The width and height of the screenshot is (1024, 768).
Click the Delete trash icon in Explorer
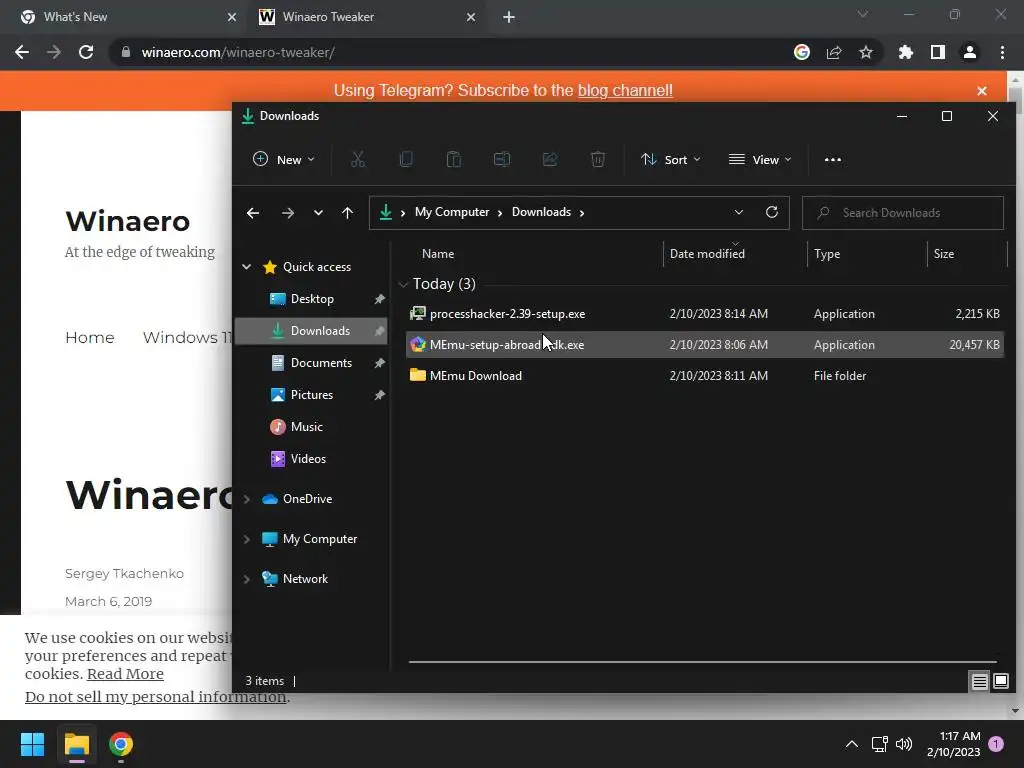tap(598, 159)
